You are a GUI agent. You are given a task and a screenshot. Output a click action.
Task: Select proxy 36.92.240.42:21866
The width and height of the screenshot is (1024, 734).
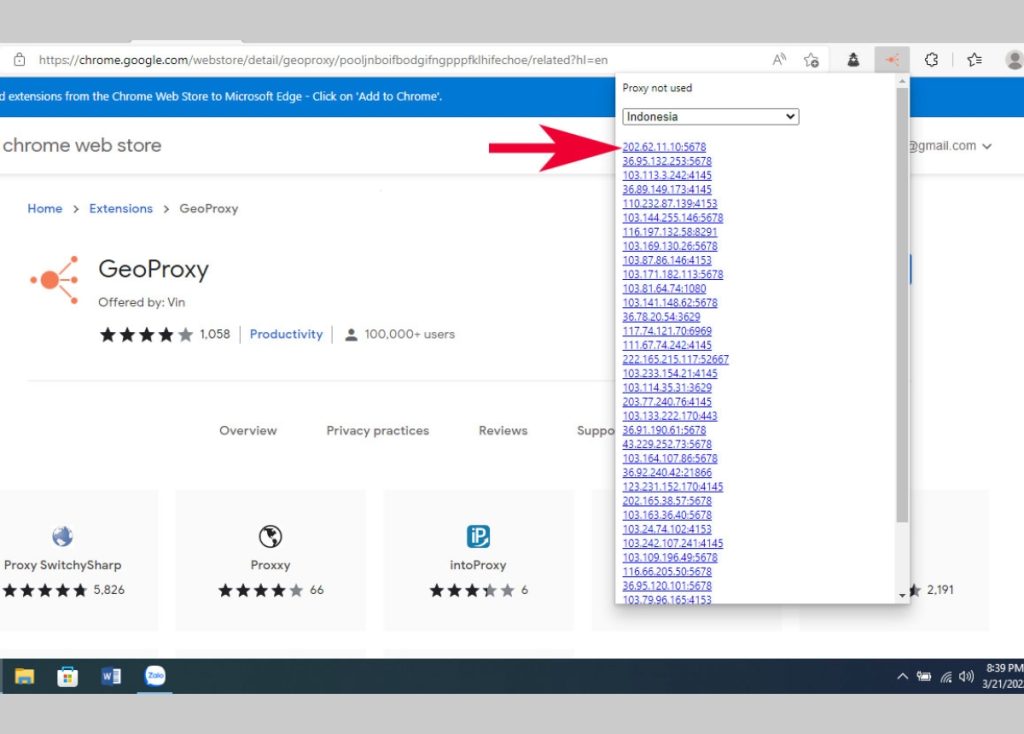point(667,472)
